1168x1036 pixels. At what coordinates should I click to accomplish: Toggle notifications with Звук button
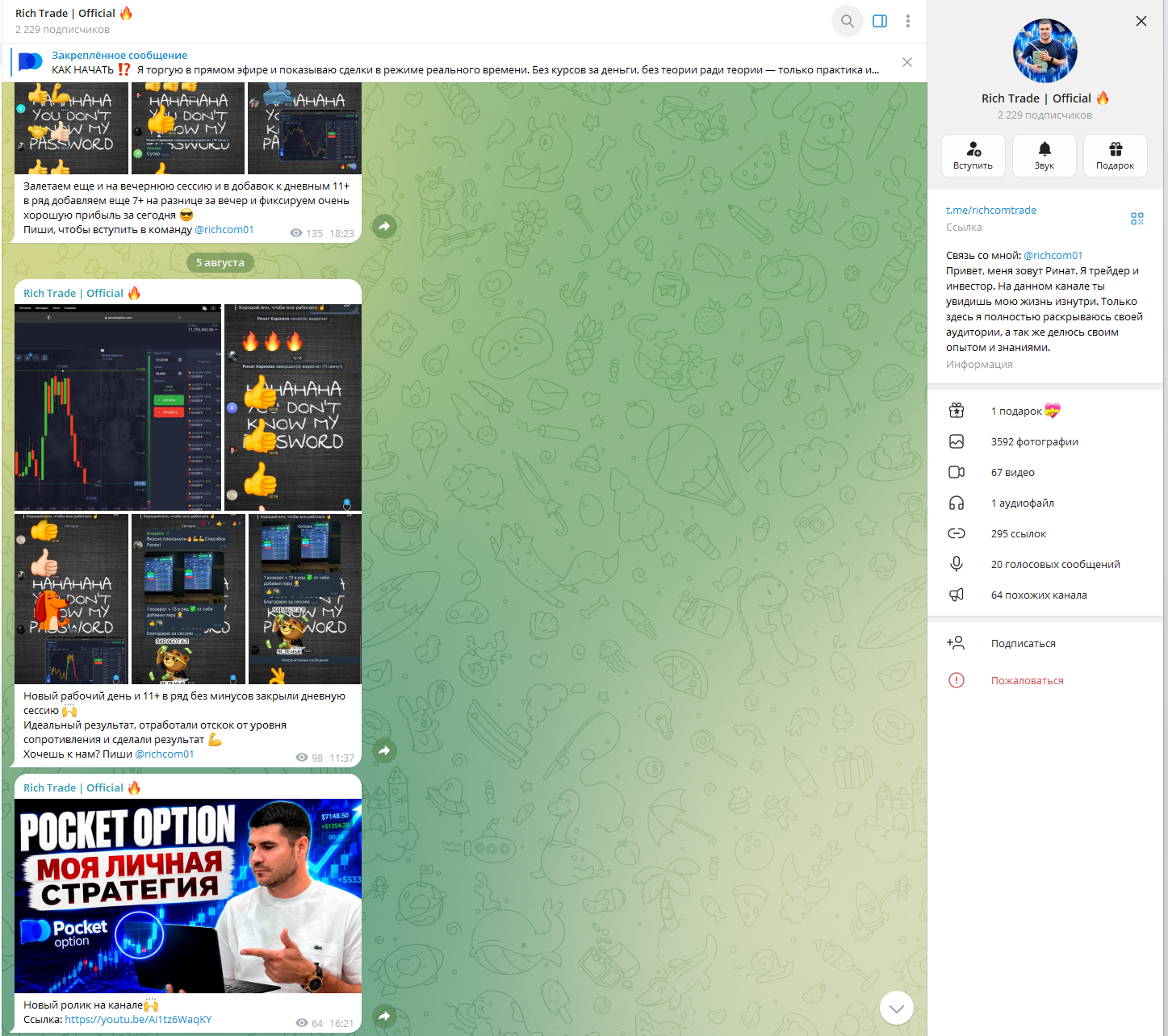(x=1045, y=156)
